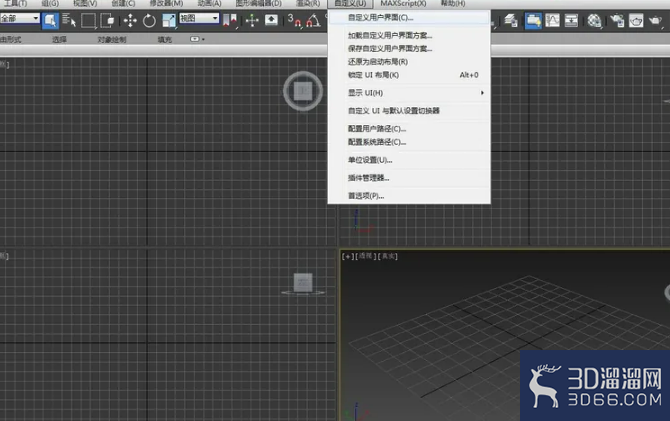Open the [真实] shading mode menu

tap(388, 256)
